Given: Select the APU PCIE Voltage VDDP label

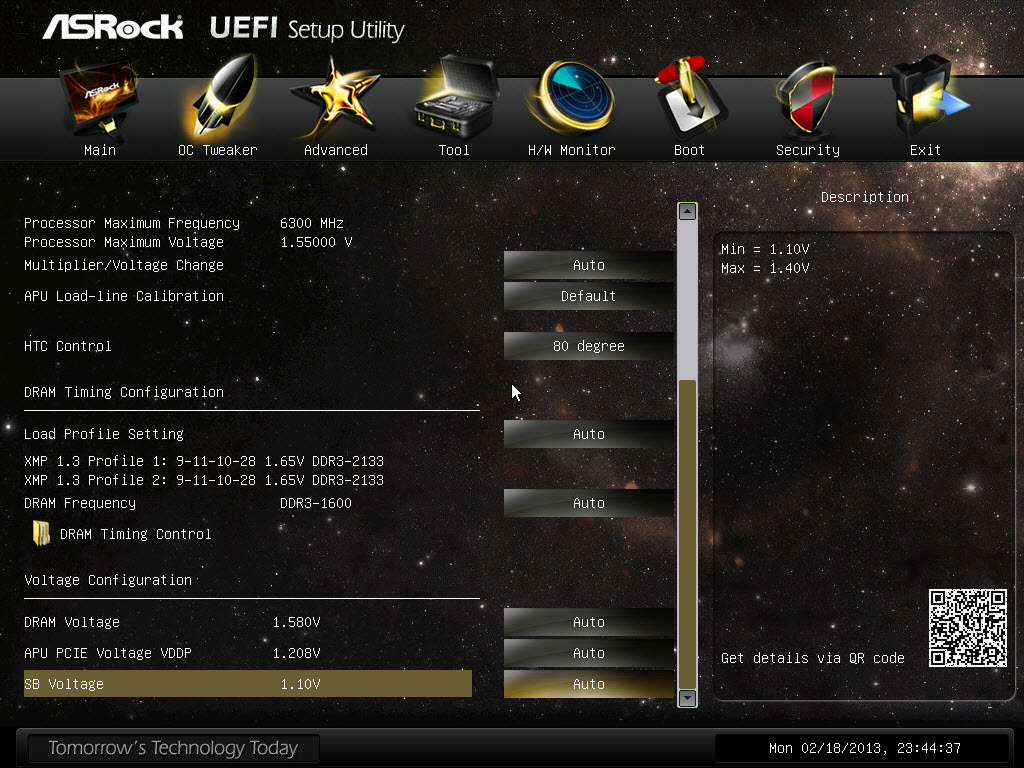Looking at the screenshot, I should 107,653.
